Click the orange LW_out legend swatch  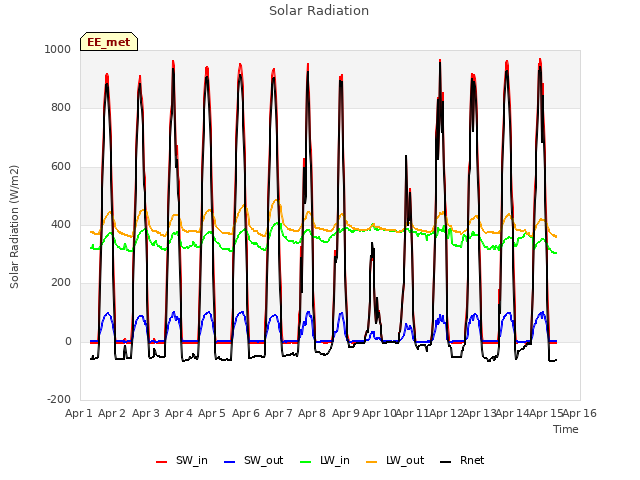(x=372, y=462)
